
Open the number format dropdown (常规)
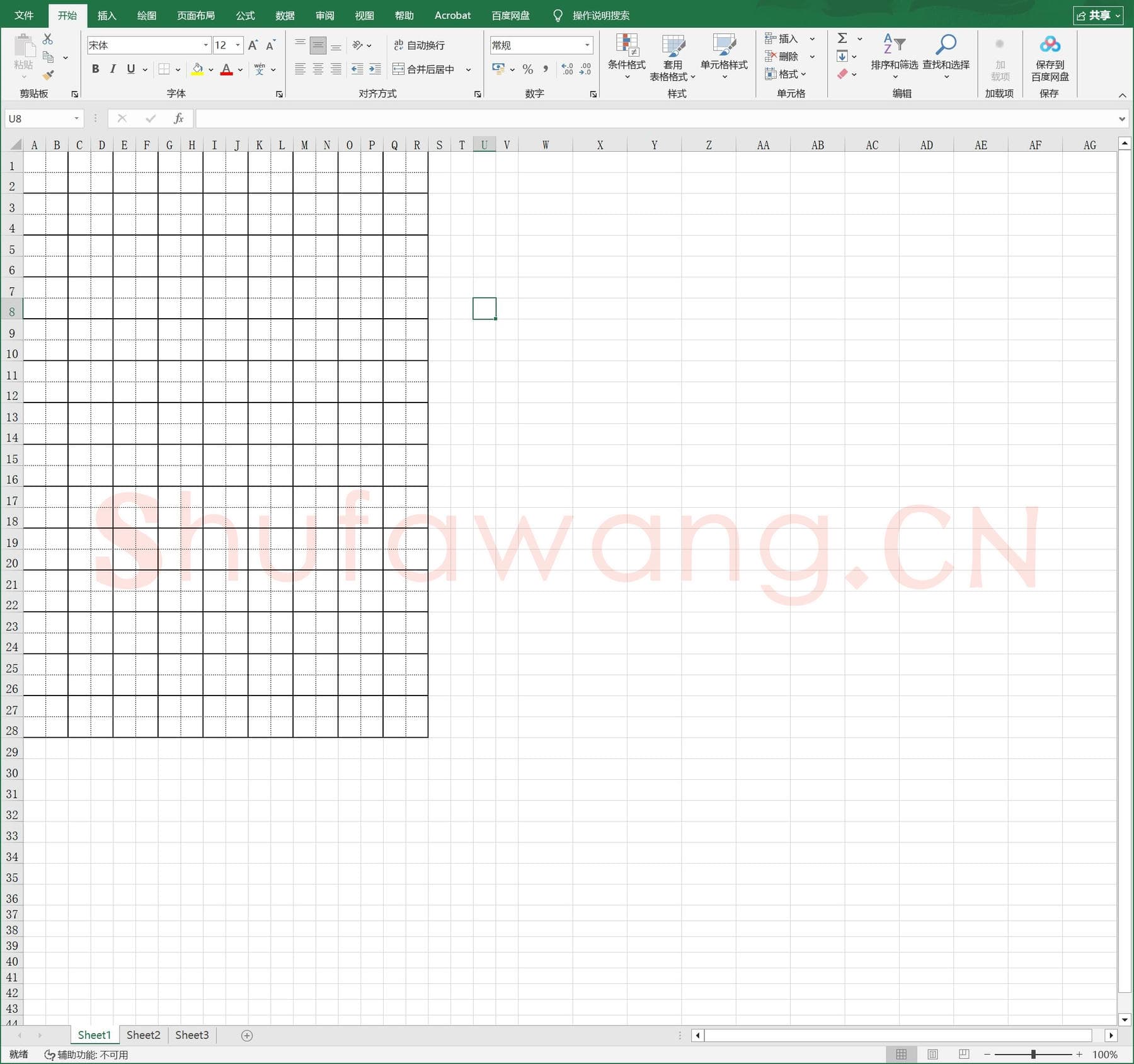(x=587, y=45)
